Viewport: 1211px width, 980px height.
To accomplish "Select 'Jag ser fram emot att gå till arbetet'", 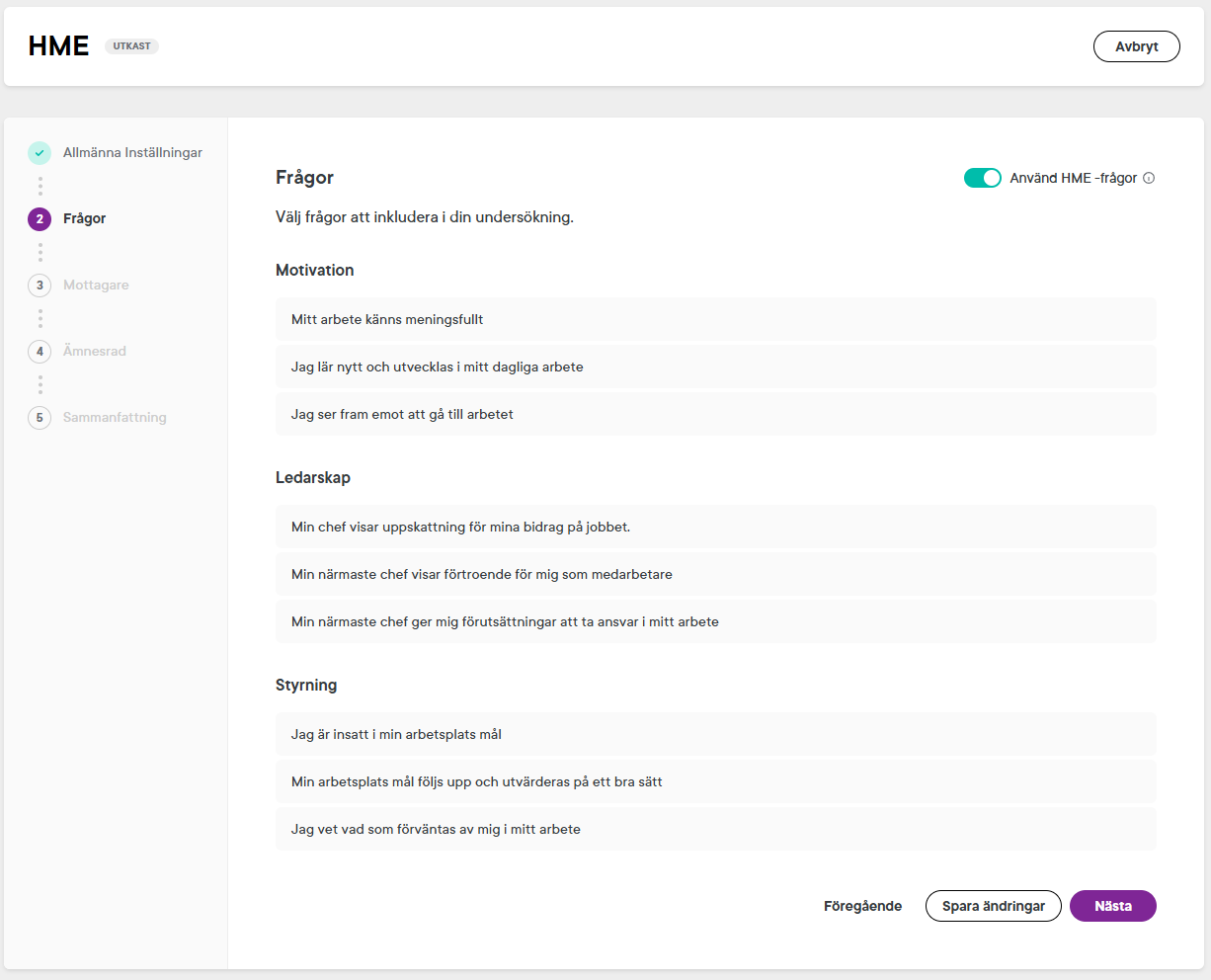I will pyautogui.click(x=715, y=415).
